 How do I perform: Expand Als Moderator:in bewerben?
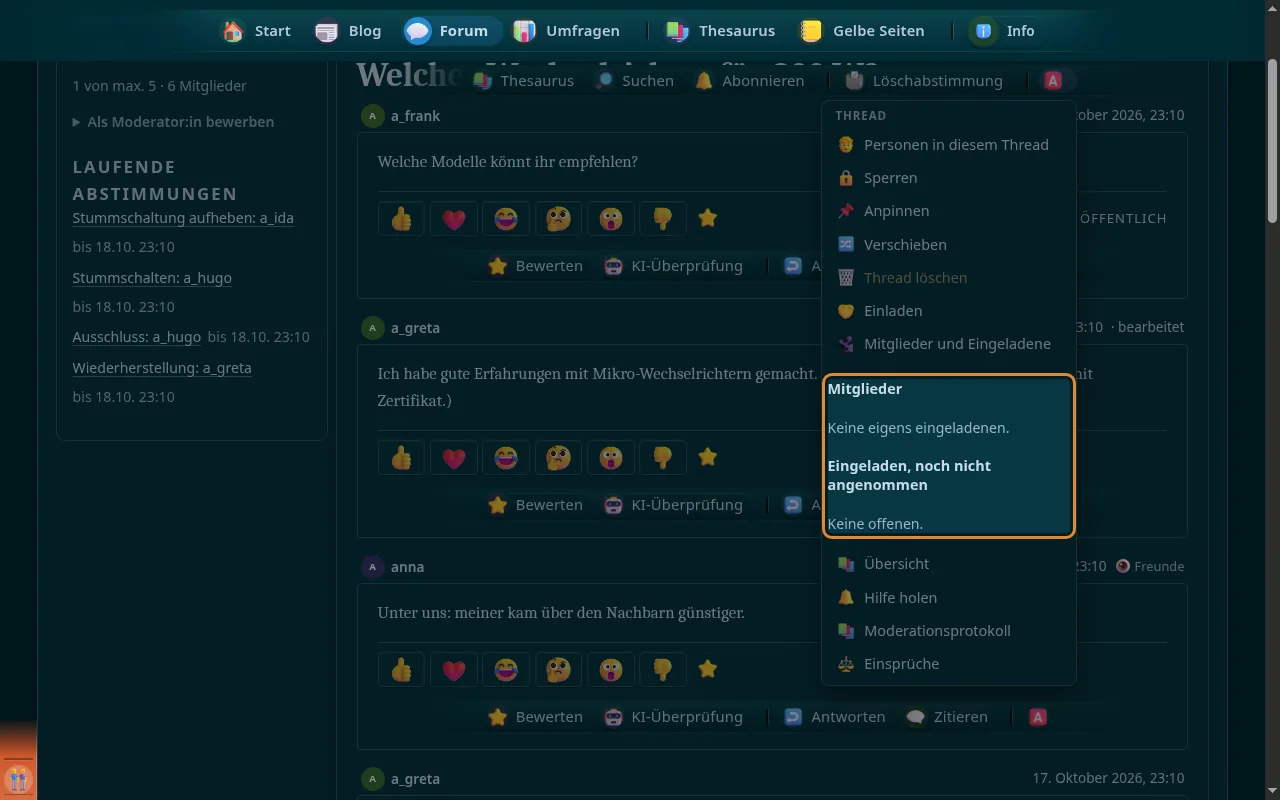173,122
